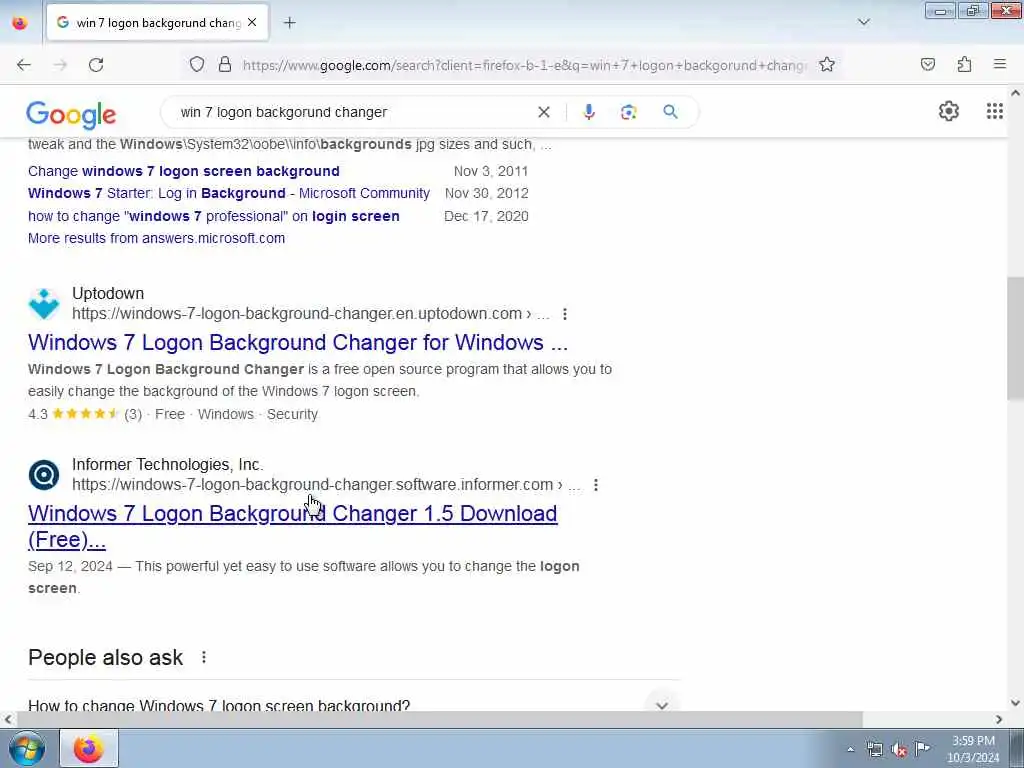This screenshot has width=1024, height=768.
Task: Open the list all tabs chevron
Action: point(863,22)
